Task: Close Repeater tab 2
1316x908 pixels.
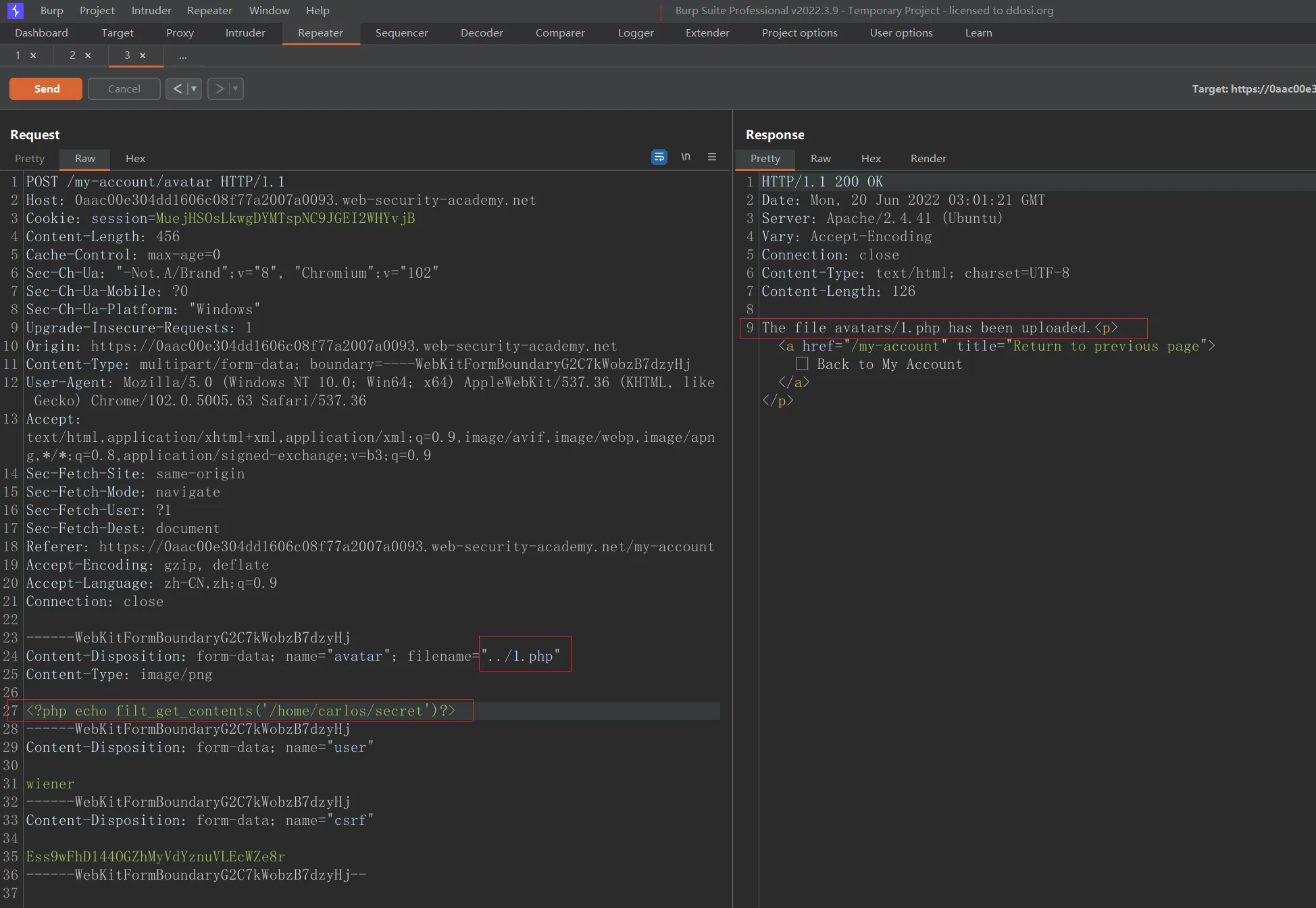Action: coord(88,56)
